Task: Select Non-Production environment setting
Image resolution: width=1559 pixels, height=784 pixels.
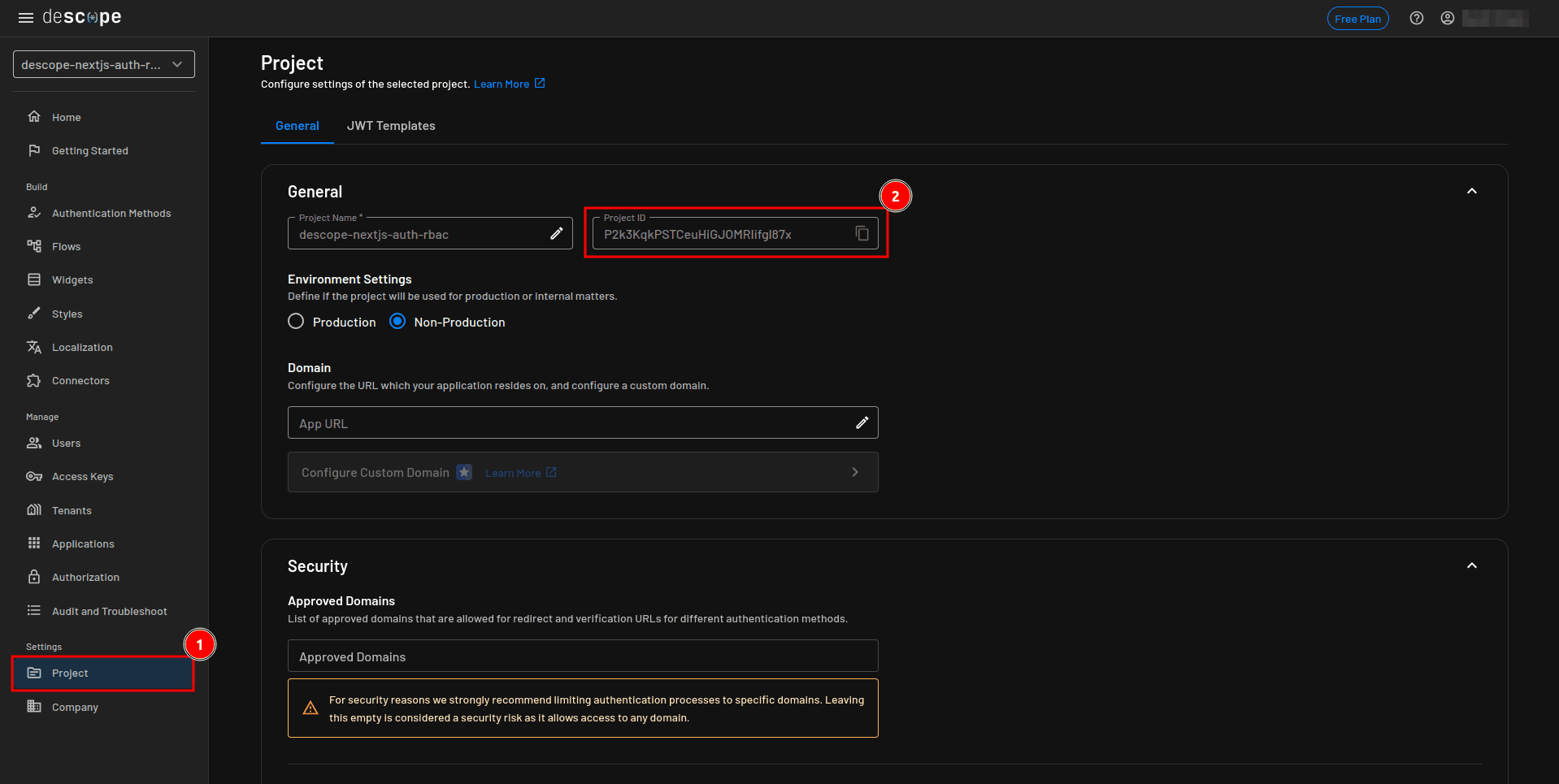Action: pos(397,321)
